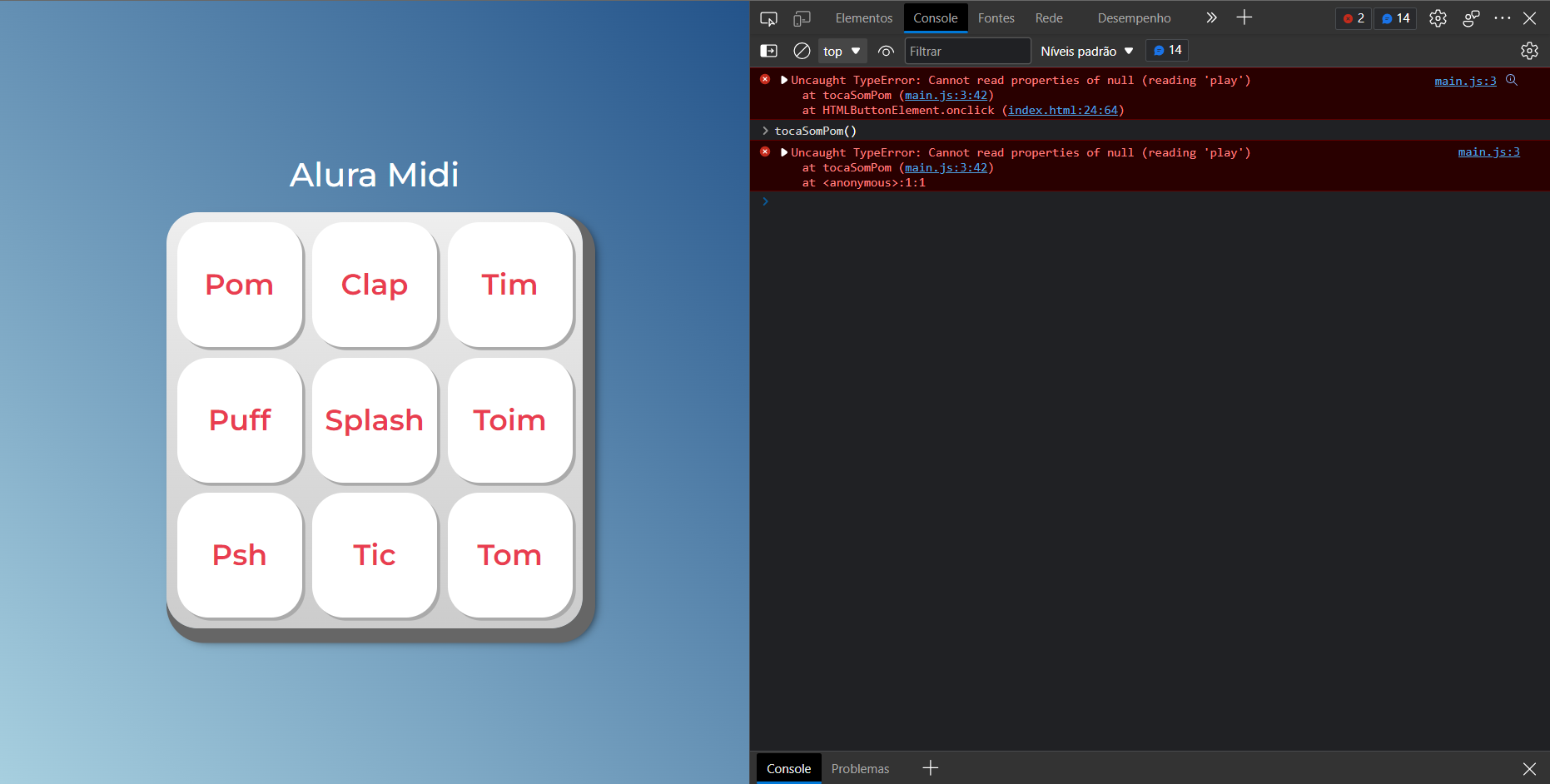This screenshot has width=1550, height=784.
Task: Expand the first Uncaught TypeError message
Action: point(784,80)
